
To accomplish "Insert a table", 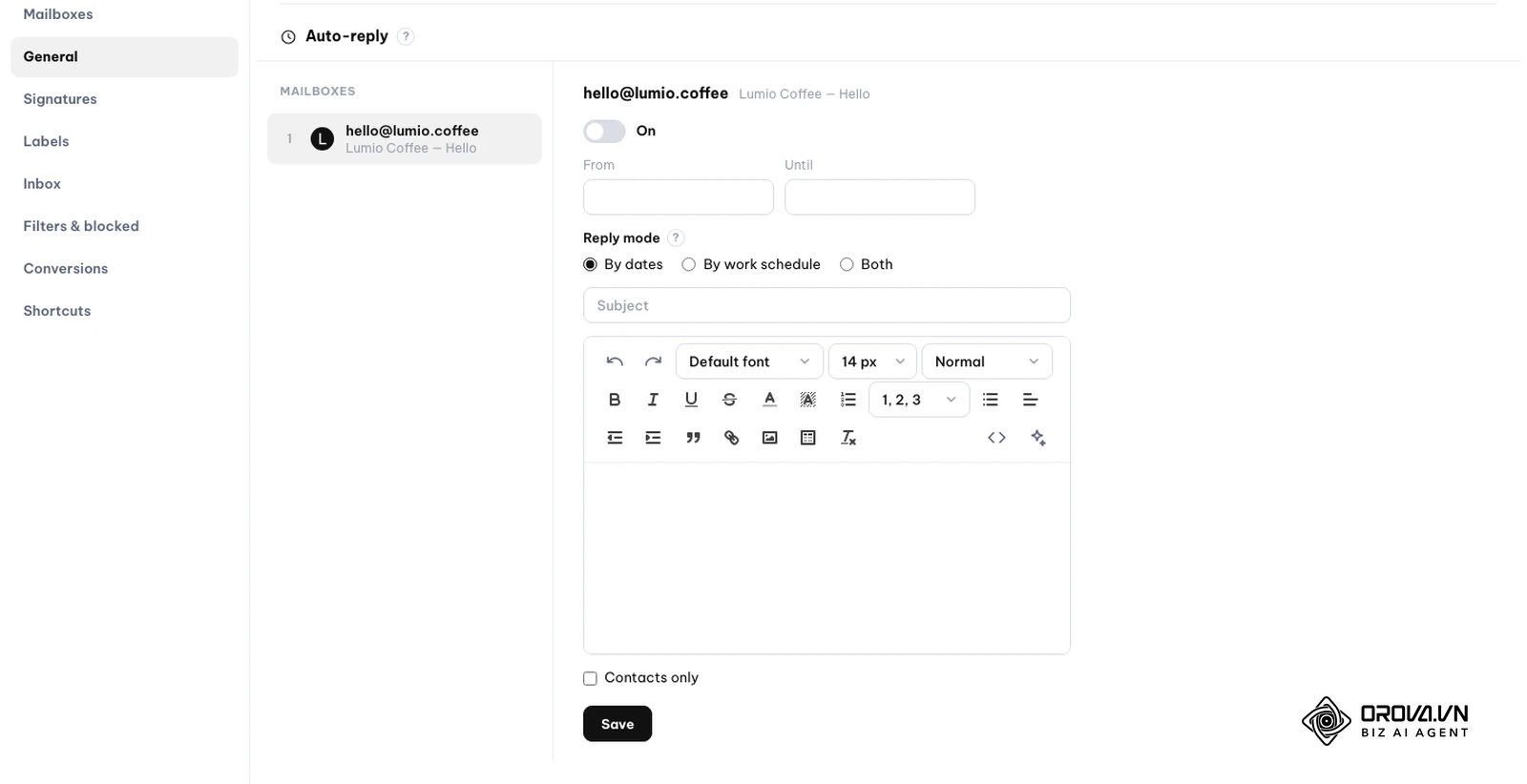I will (x=807, y=438).
